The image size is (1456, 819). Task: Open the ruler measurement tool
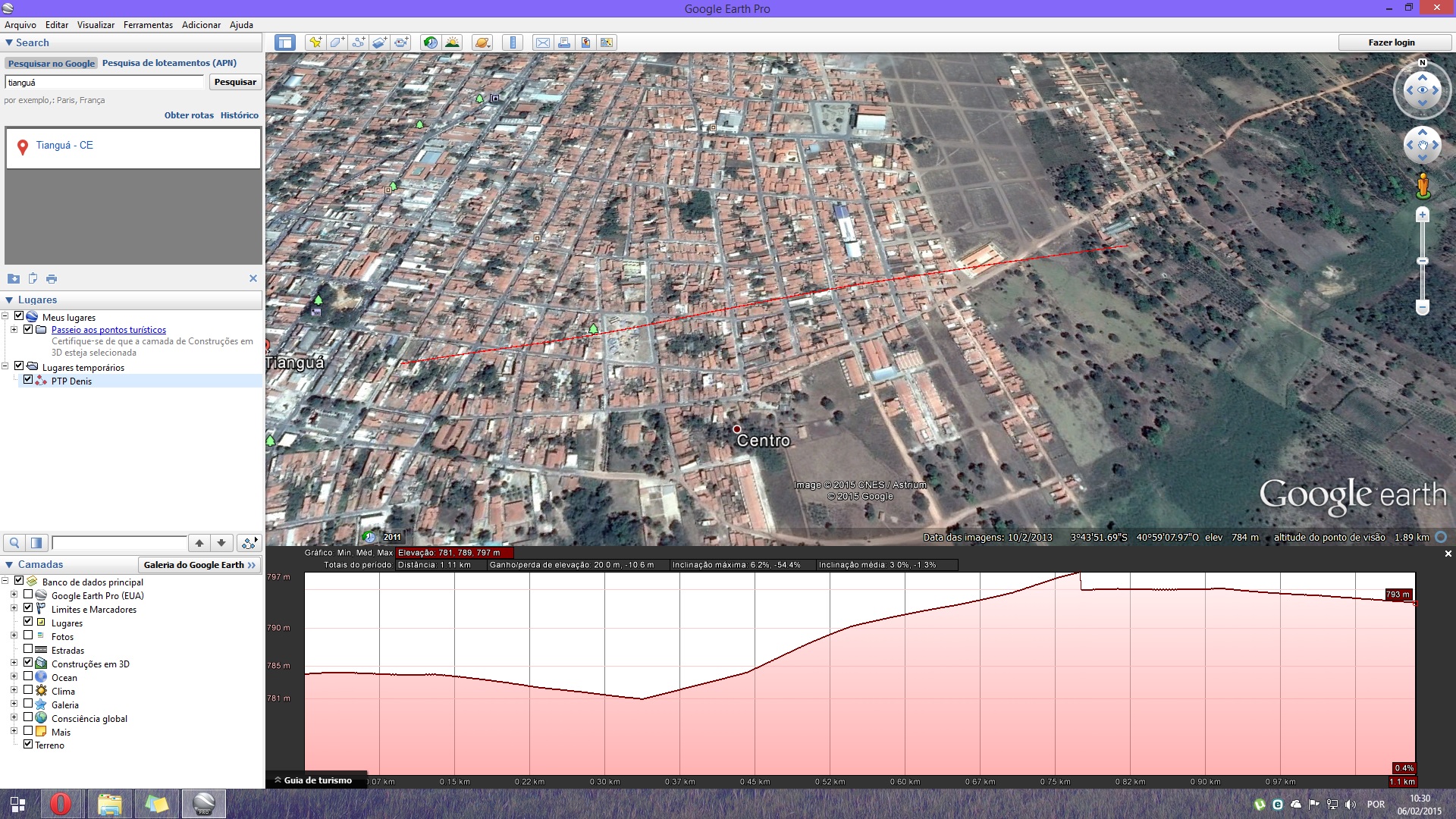(513, 42)
